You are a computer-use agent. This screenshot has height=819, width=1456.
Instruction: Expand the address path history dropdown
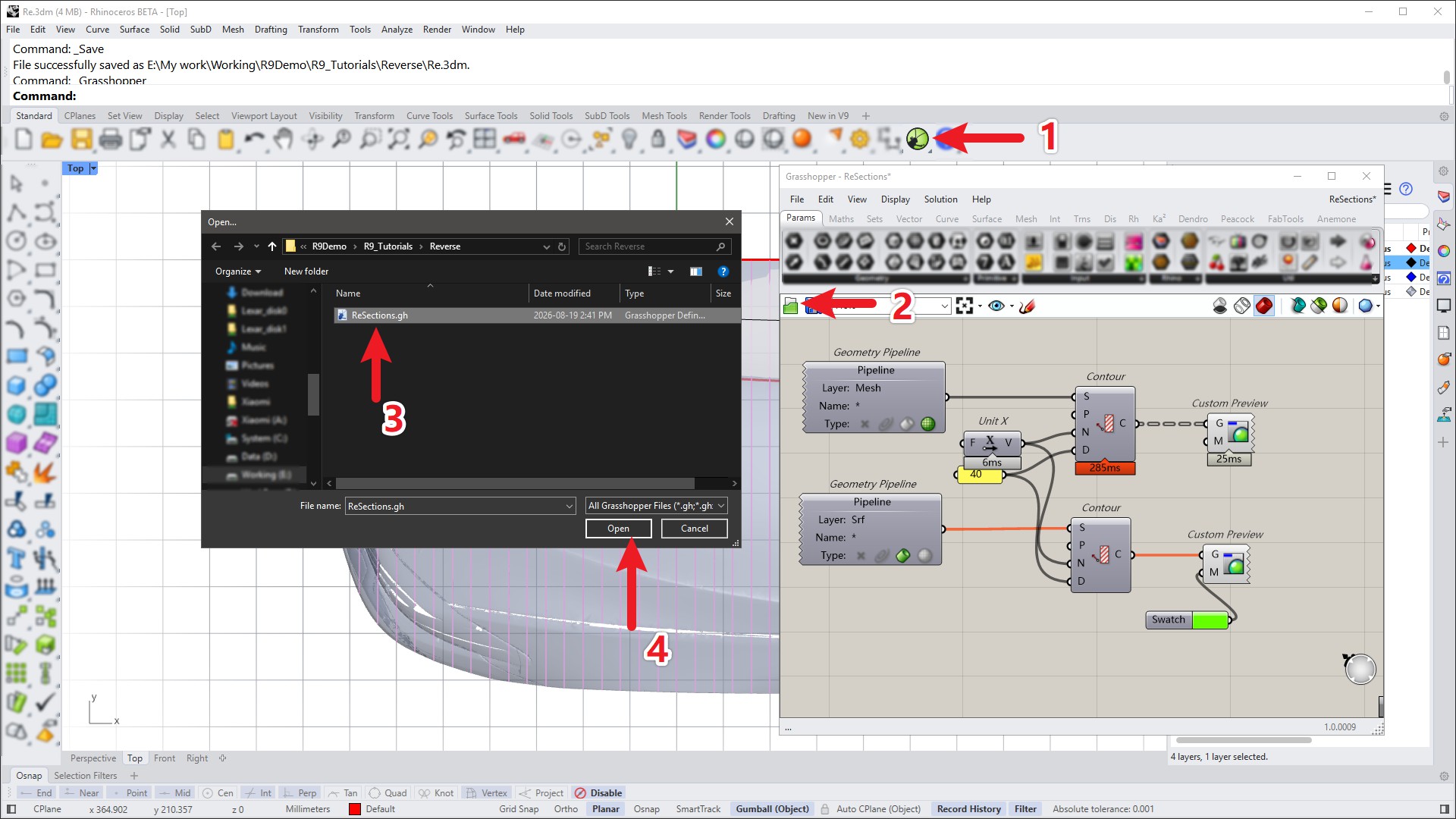coord(546,246)
